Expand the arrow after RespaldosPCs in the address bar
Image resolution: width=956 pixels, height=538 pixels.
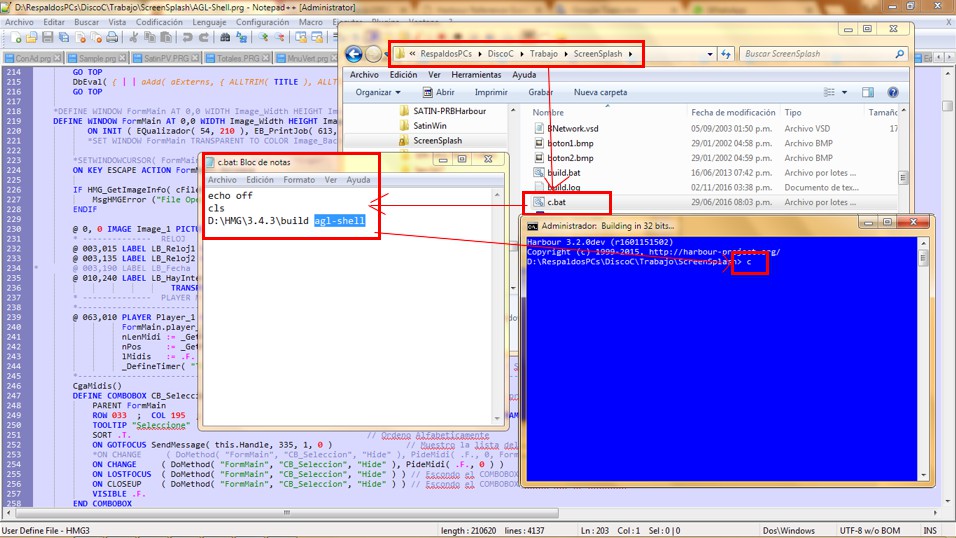[x=480, y=54]
